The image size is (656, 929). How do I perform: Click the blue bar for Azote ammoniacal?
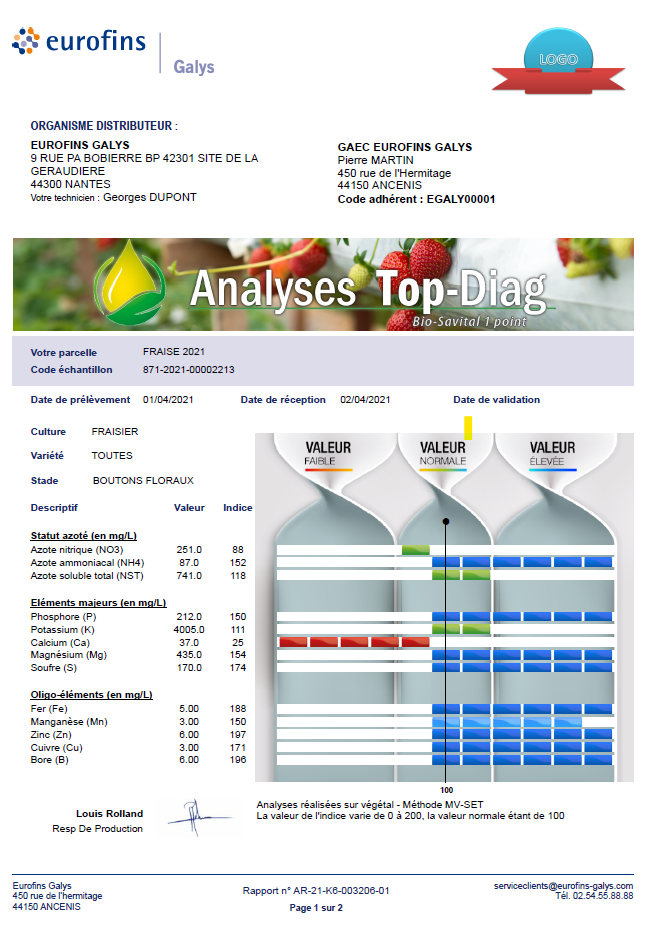[x=522, y=562]
